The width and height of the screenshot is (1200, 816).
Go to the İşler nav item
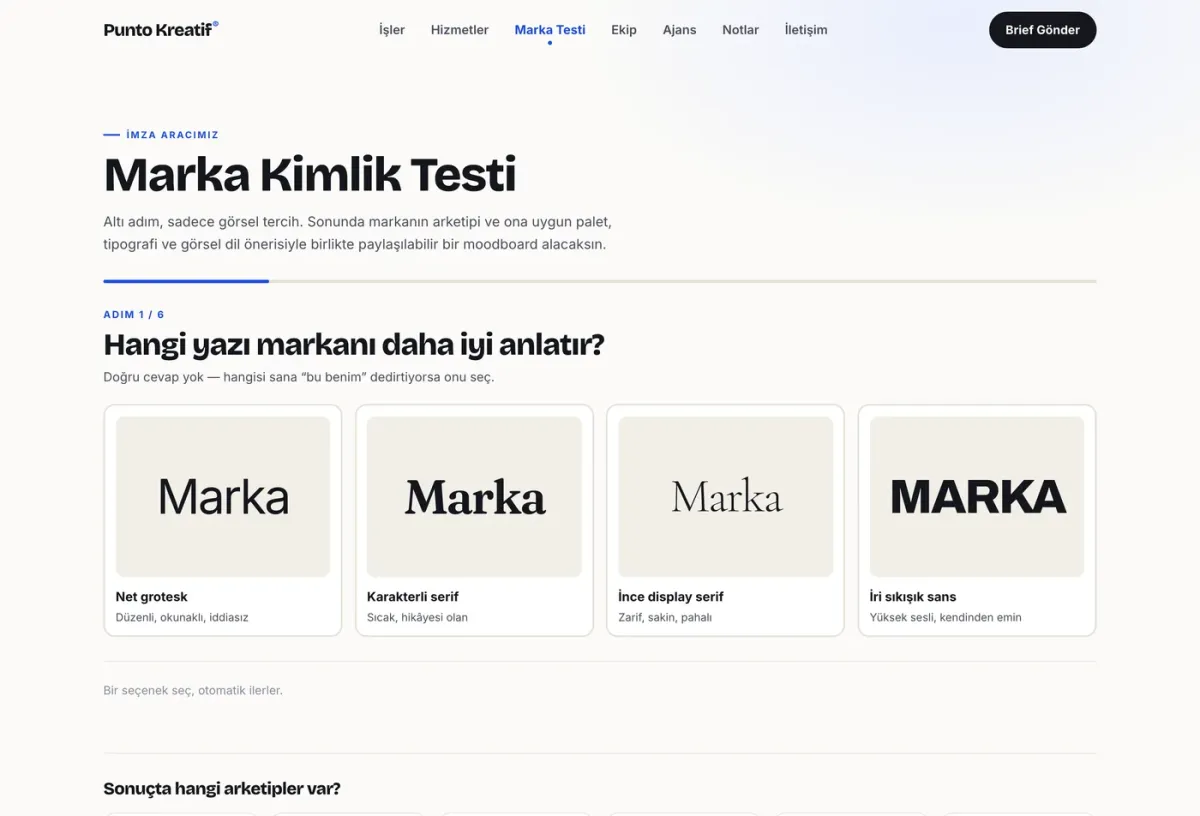tap(392, 30)
